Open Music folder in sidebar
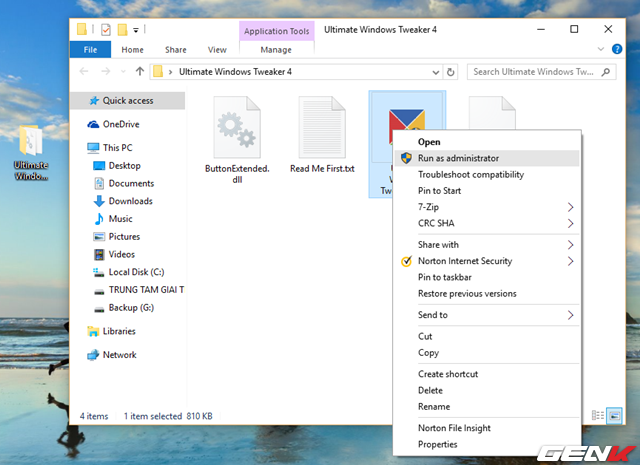Viewport: 640px width, 465px height. (x=120, y=219)
